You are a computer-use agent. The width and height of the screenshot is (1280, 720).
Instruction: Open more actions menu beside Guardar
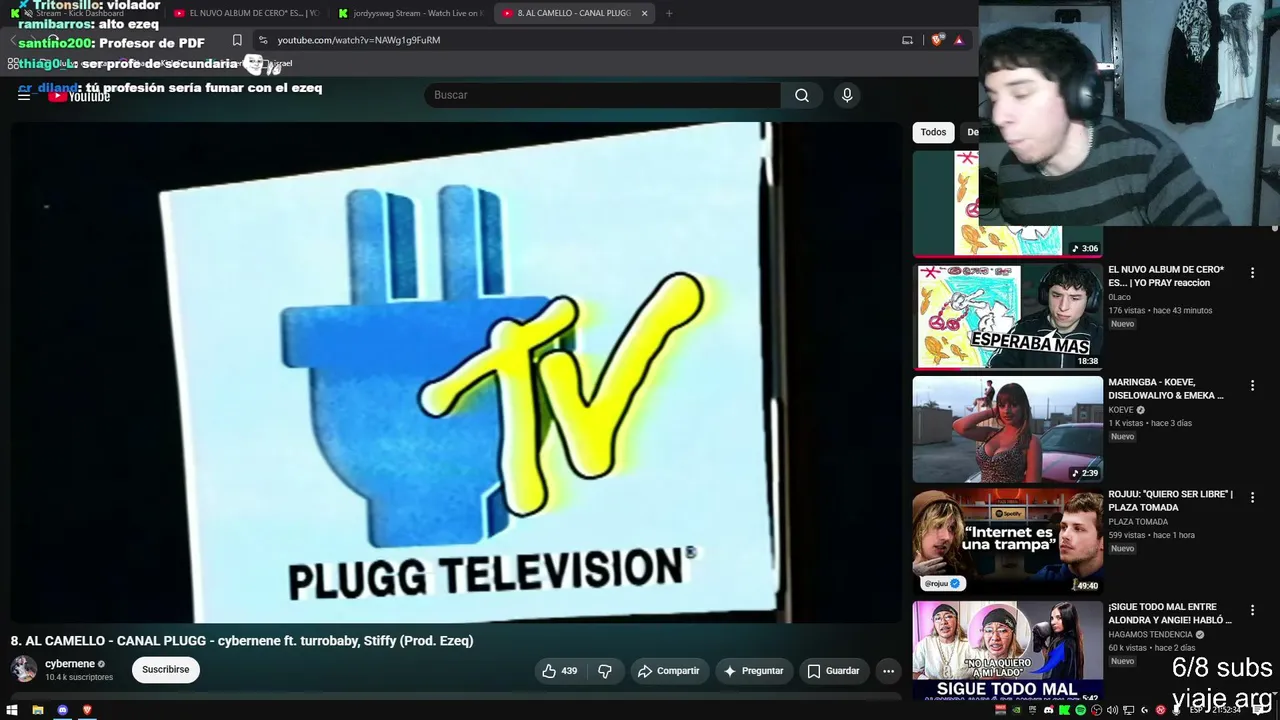tap(888, 671)
